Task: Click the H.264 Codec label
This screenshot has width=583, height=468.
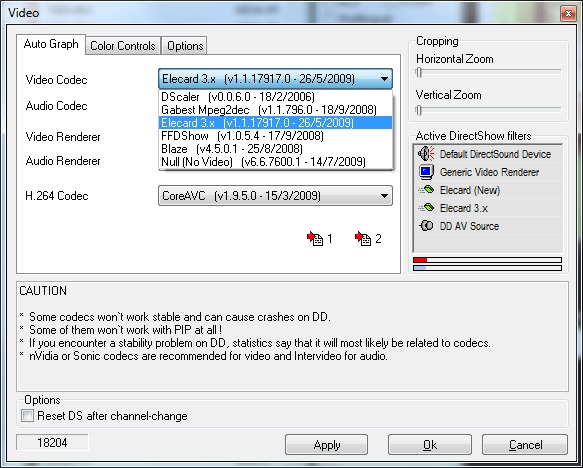Action: pos(57,196)
